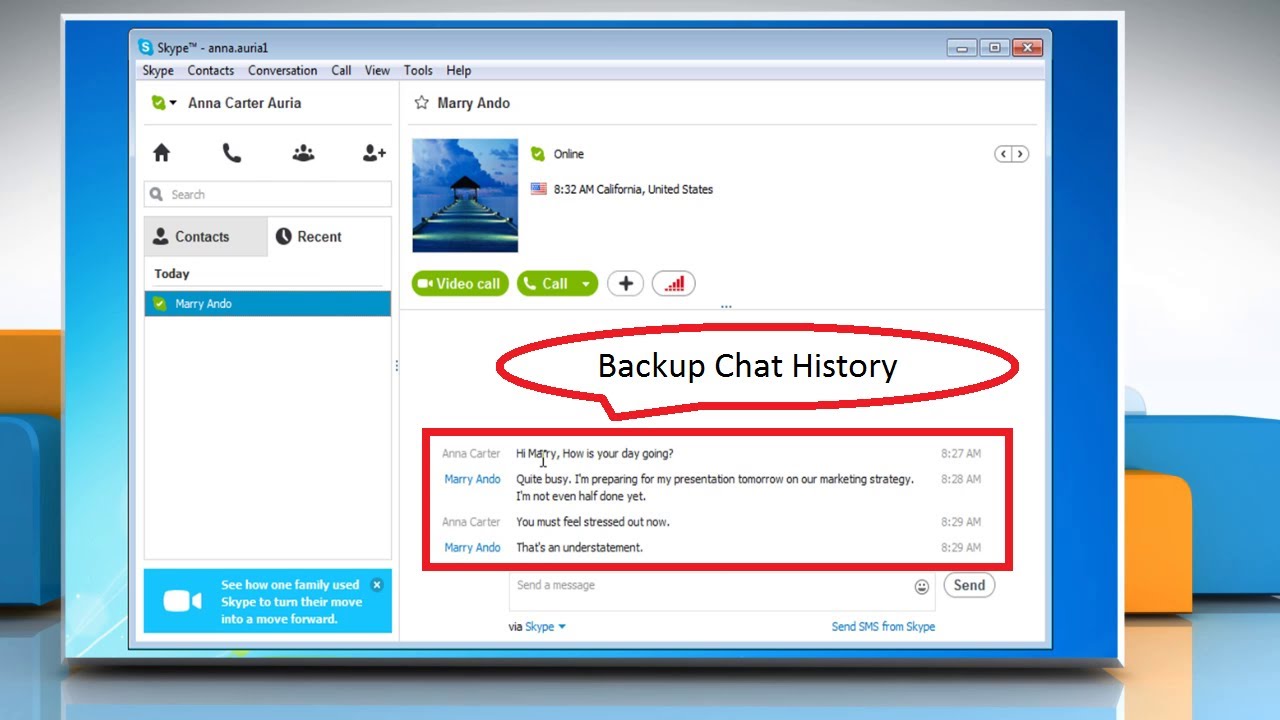Expand the Call button dropdown arrow
The width and height of the screenshot is (1280, 720).
[x=586, y=284]
